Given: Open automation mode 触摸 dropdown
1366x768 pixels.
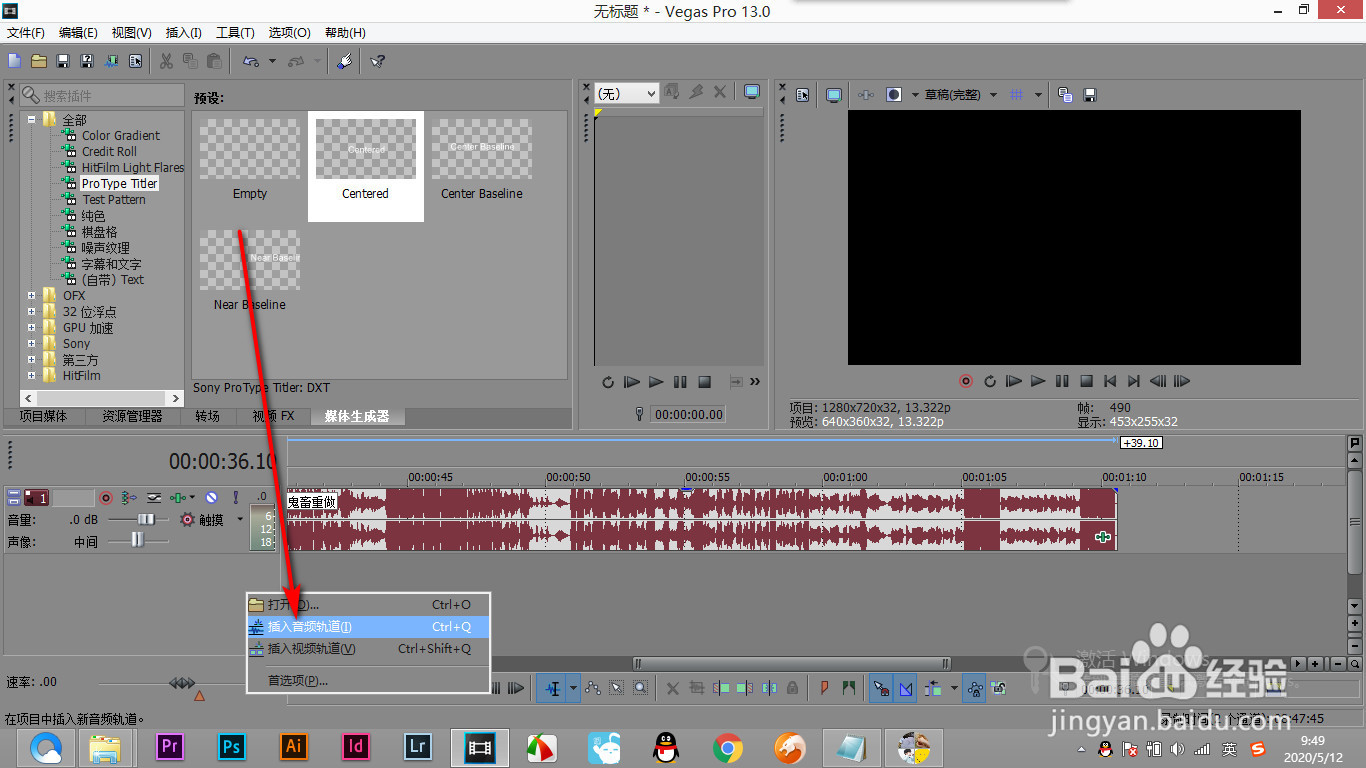Looking at the screenshot, I should (240, 519).
